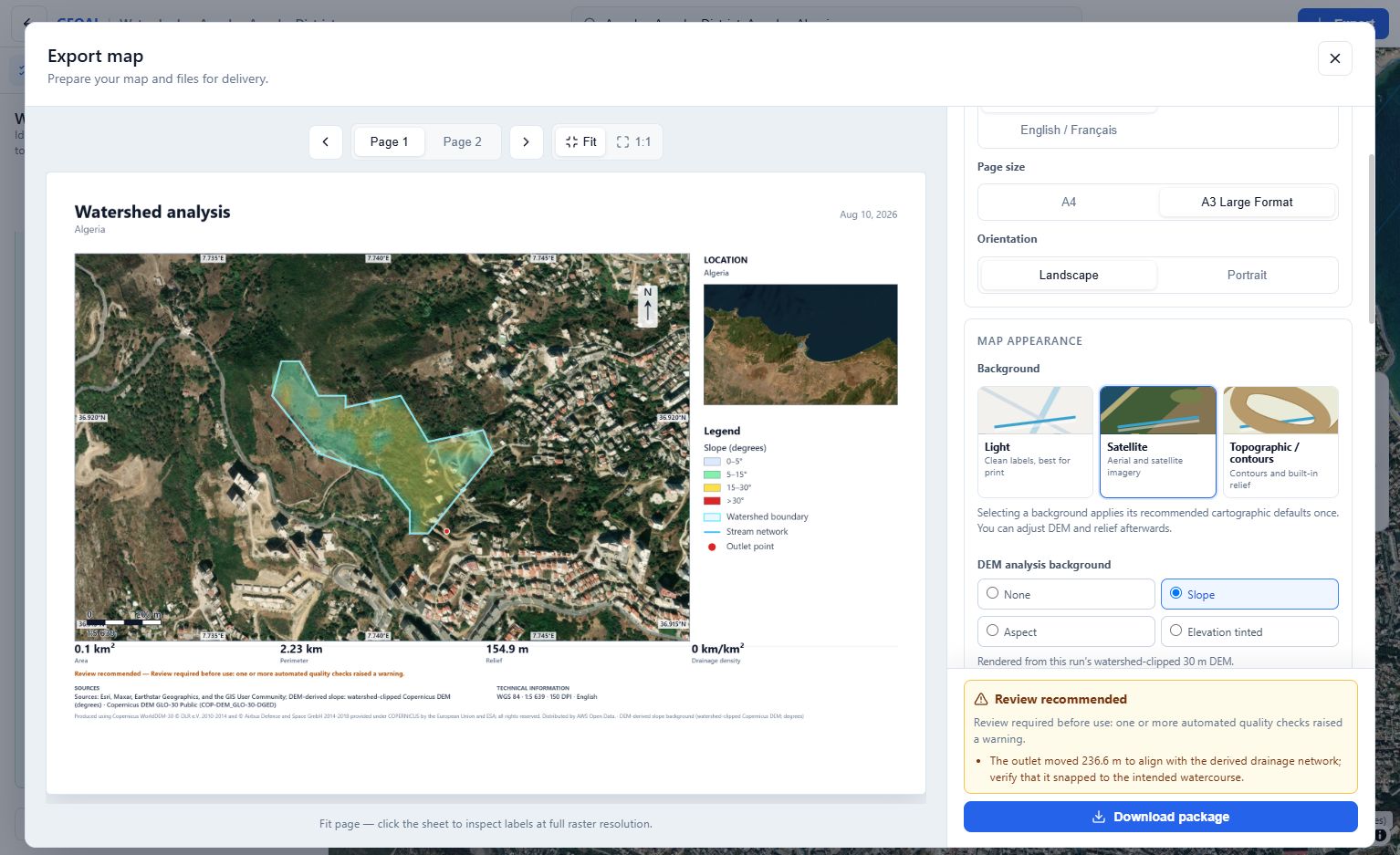Click the Algeria location inset map
1400x855 pixels.
[800, 344]
